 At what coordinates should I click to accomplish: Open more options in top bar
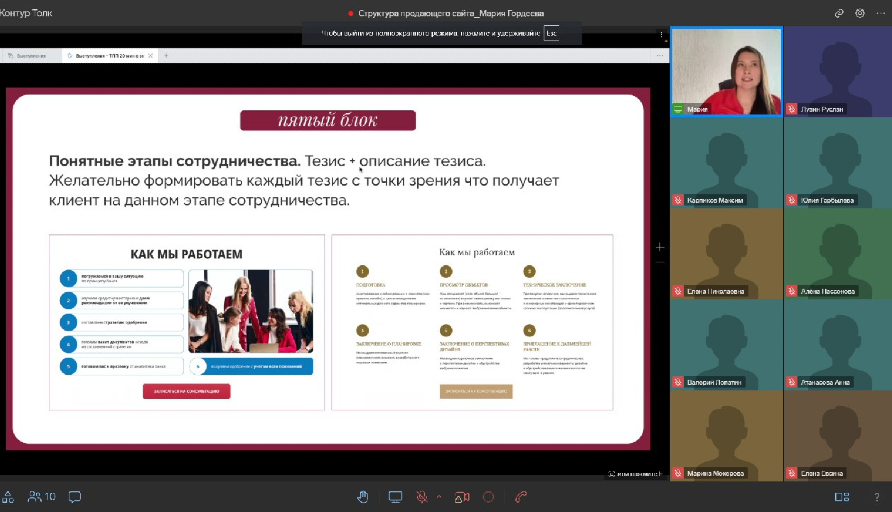coord(880,13)
